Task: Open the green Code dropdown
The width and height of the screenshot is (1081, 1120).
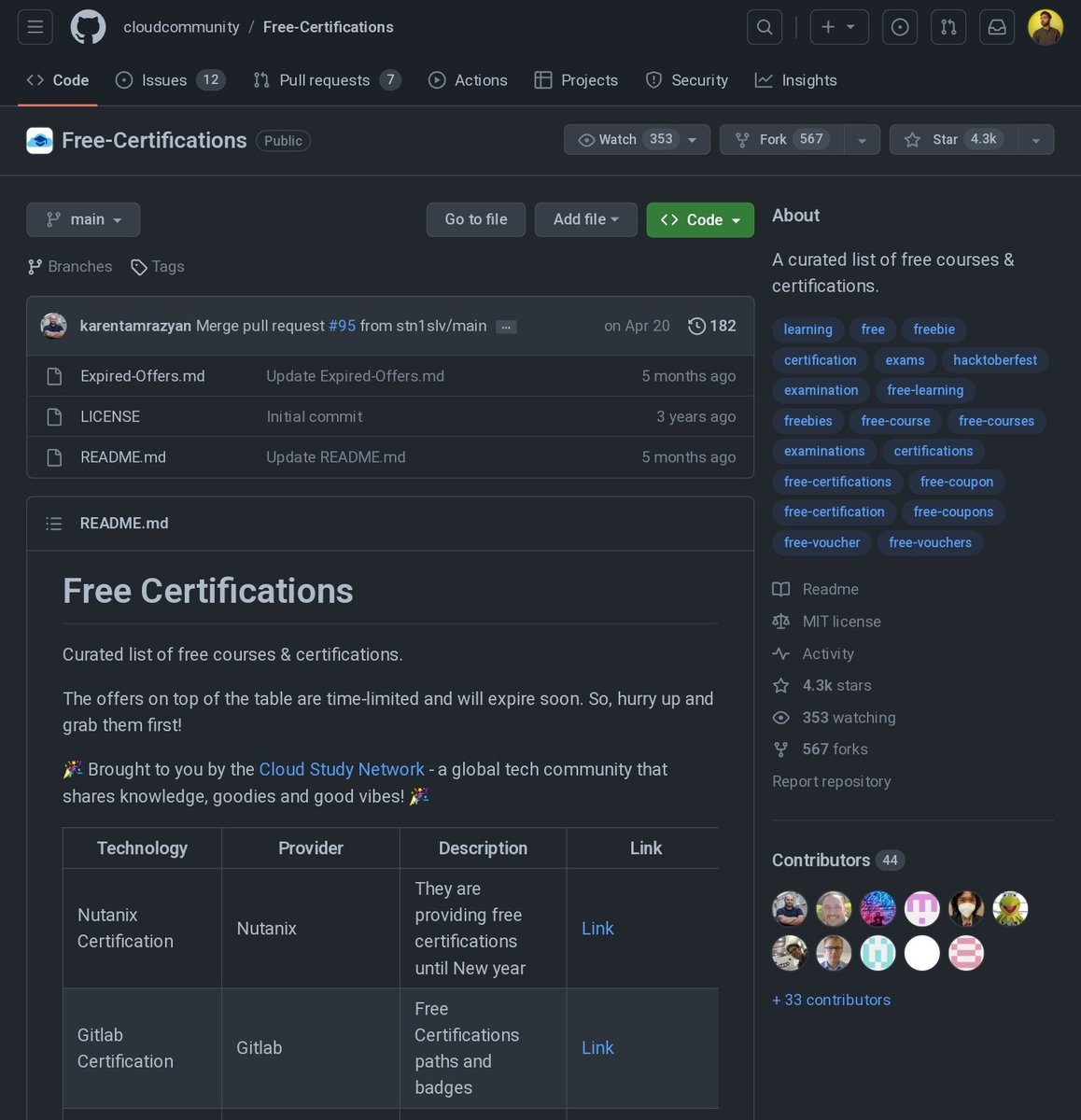Action: (700, 219)
